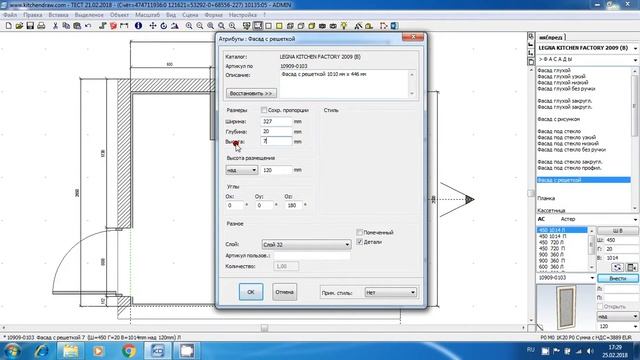Click the yellow square view icon
The width and height of the screenshot is (640, 360).
pos(279,26)
